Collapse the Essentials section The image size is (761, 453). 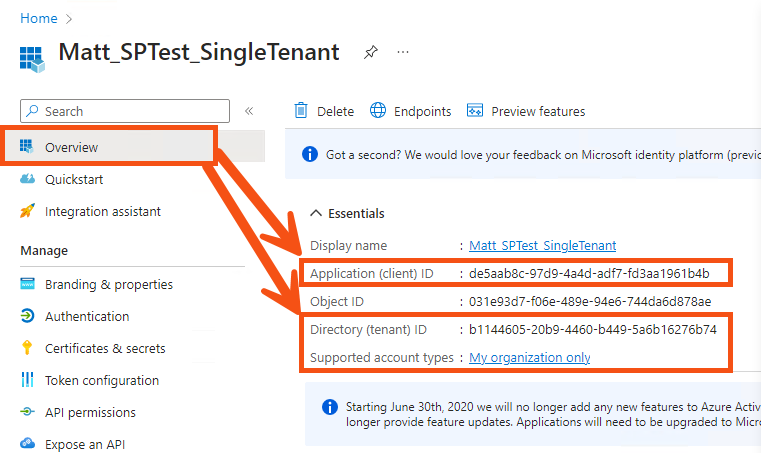[317, 213]
